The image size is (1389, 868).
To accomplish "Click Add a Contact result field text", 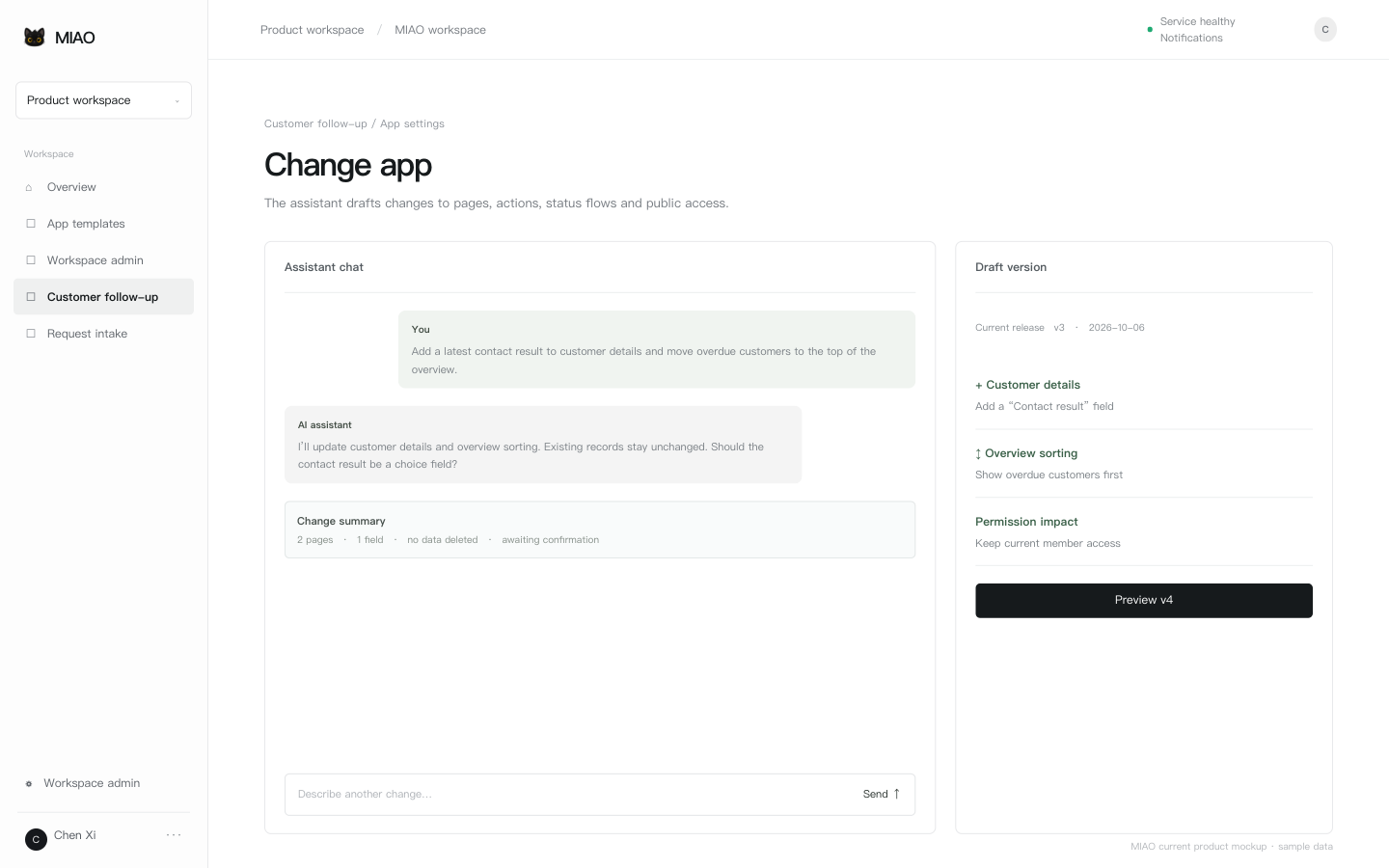I will tap(1045, 407).
